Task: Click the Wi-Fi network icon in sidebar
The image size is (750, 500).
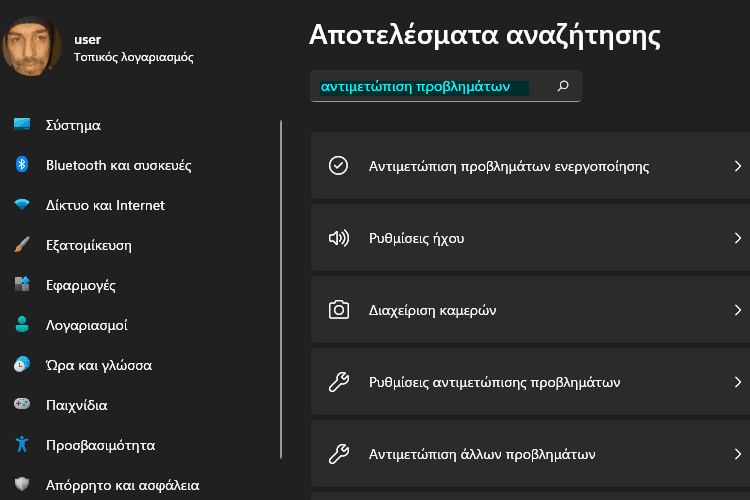Action: 21,205
